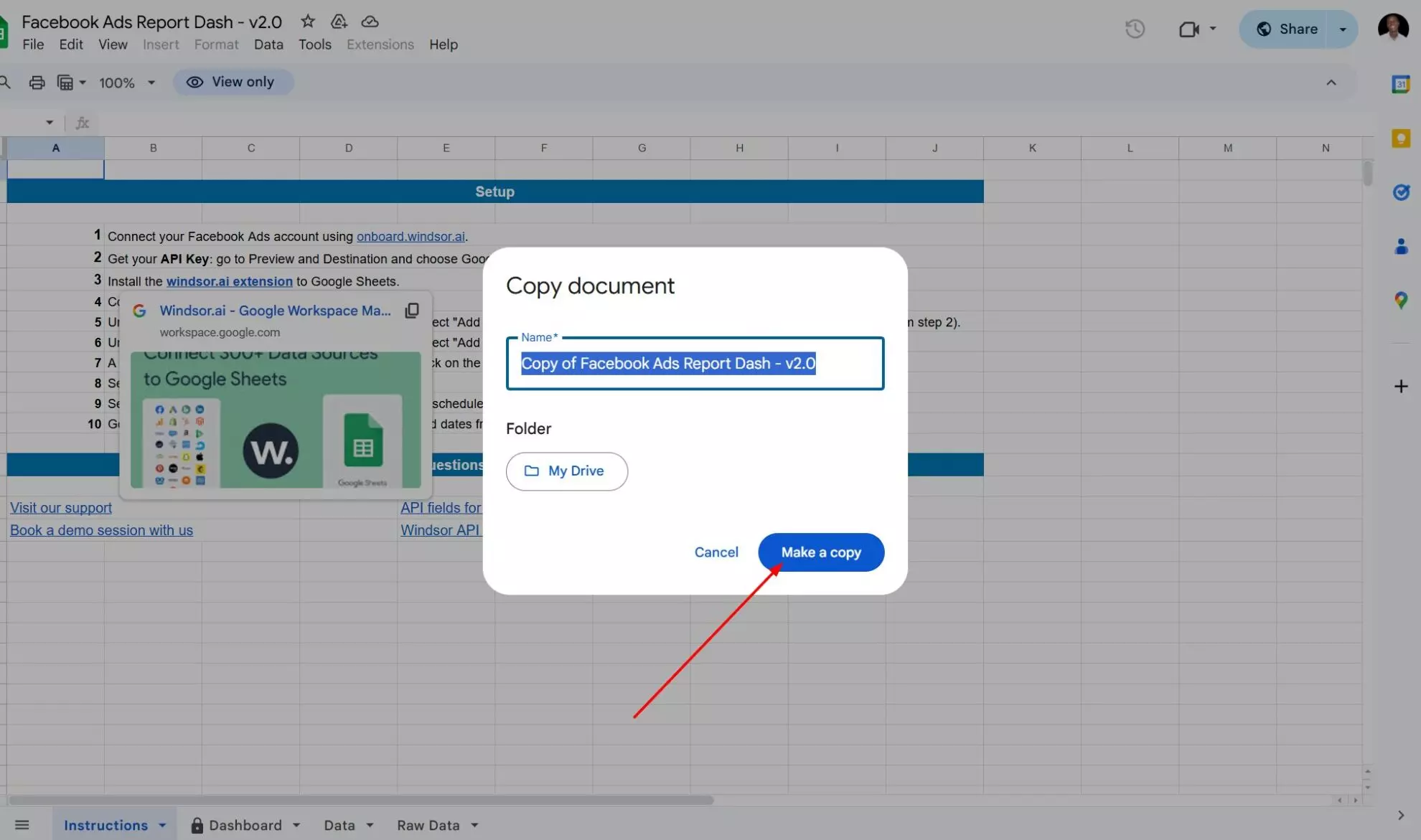Open the windsor.ai extension link
The image size is (1421, 840).
[230, 282]
